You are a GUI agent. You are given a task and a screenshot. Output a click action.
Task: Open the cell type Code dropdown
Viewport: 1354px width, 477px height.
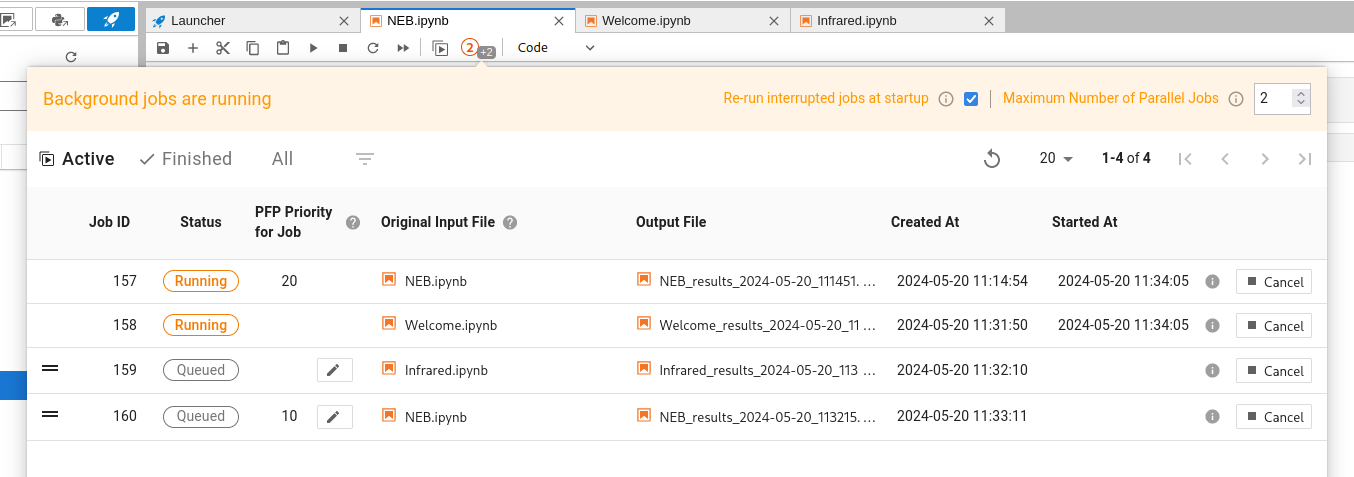[x=556, y=48]
